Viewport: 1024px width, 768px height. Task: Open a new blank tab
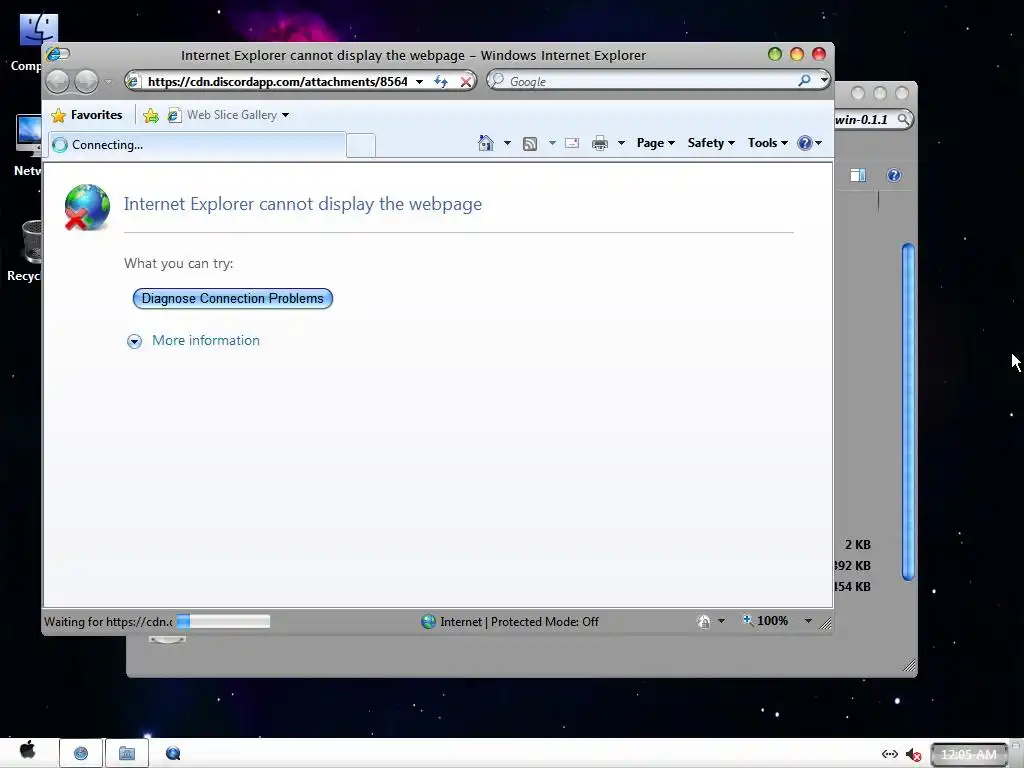(360, 145)
